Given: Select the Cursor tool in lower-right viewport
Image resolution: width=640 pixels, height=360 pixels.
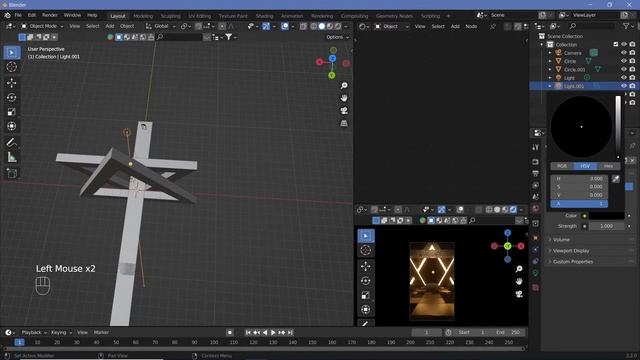Looking at the screenshot, I should pyautogui.click(x=365, y=250).
